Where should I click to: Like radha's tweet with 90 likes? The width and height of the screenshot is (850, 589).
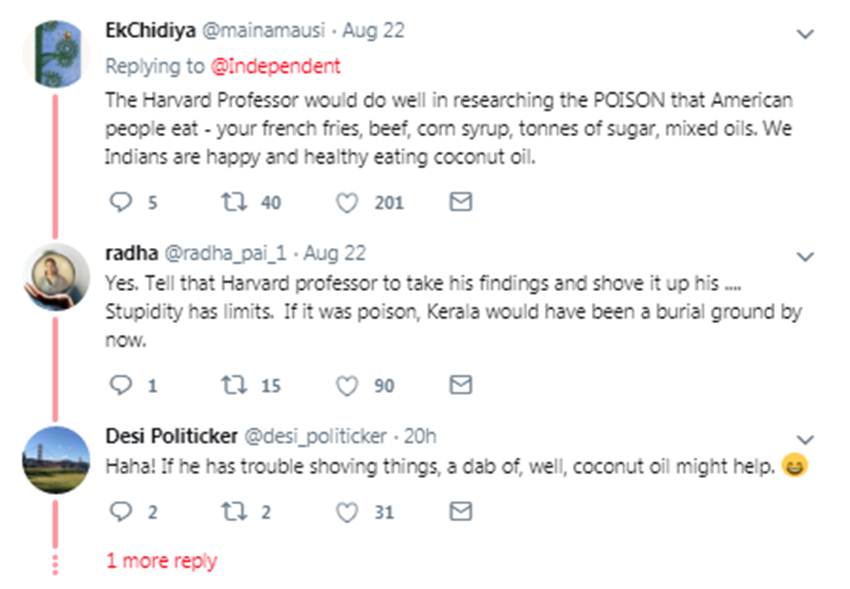pyautogui.click(x=347, y=385)
